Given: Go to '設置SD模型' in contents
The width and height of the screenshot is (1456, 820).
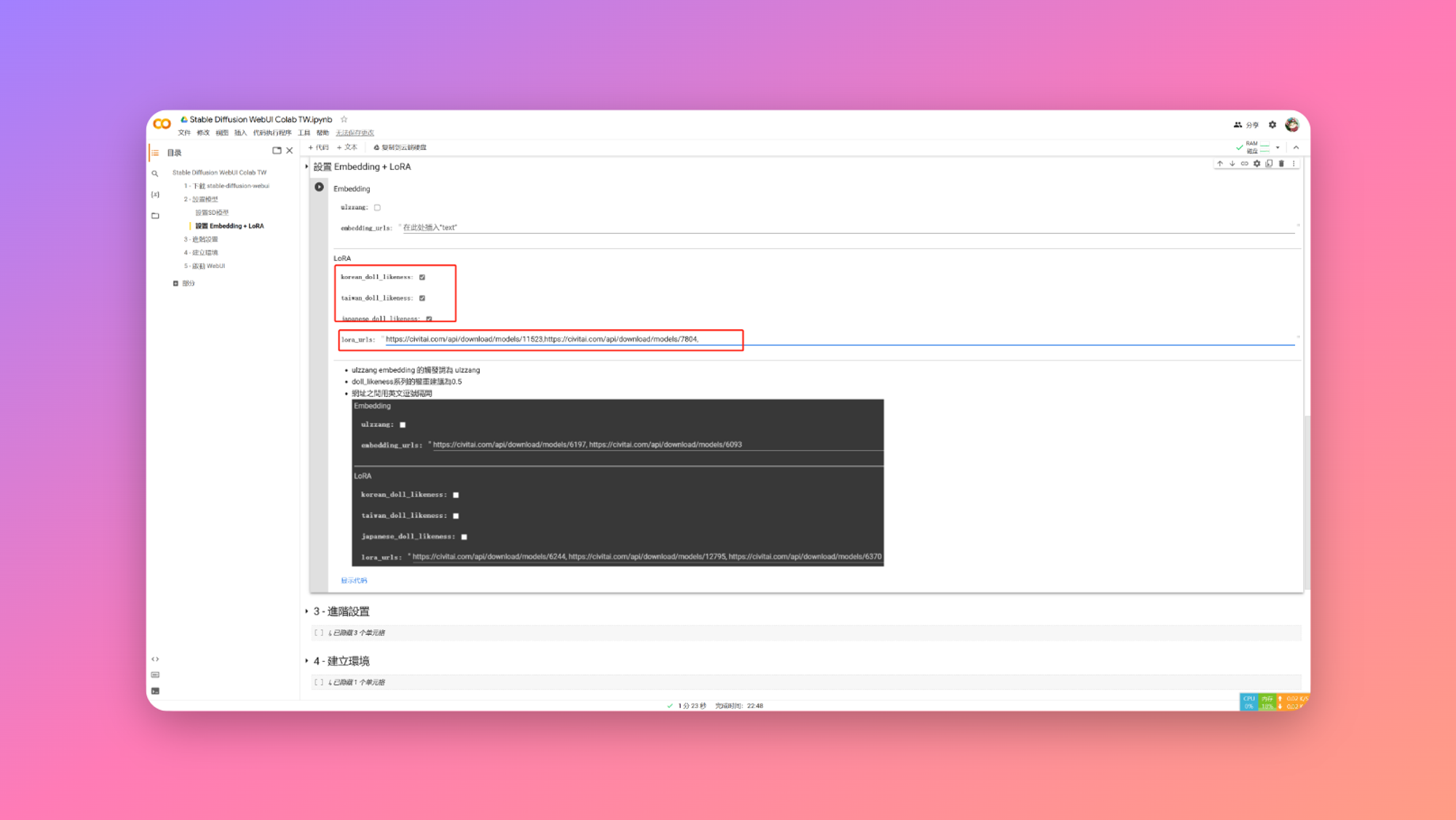Looking at the screenshot, I should (212, 213).
